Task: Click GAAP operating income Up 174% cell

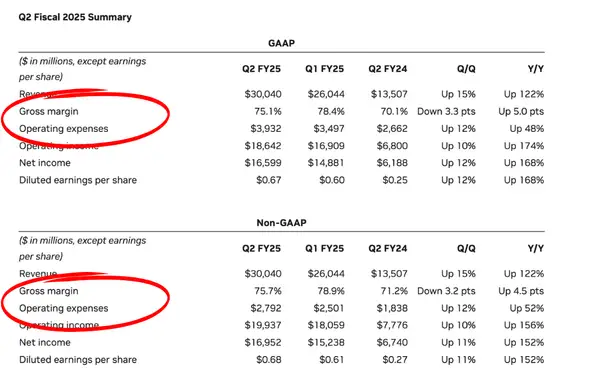Action: (x=523, y=146)
